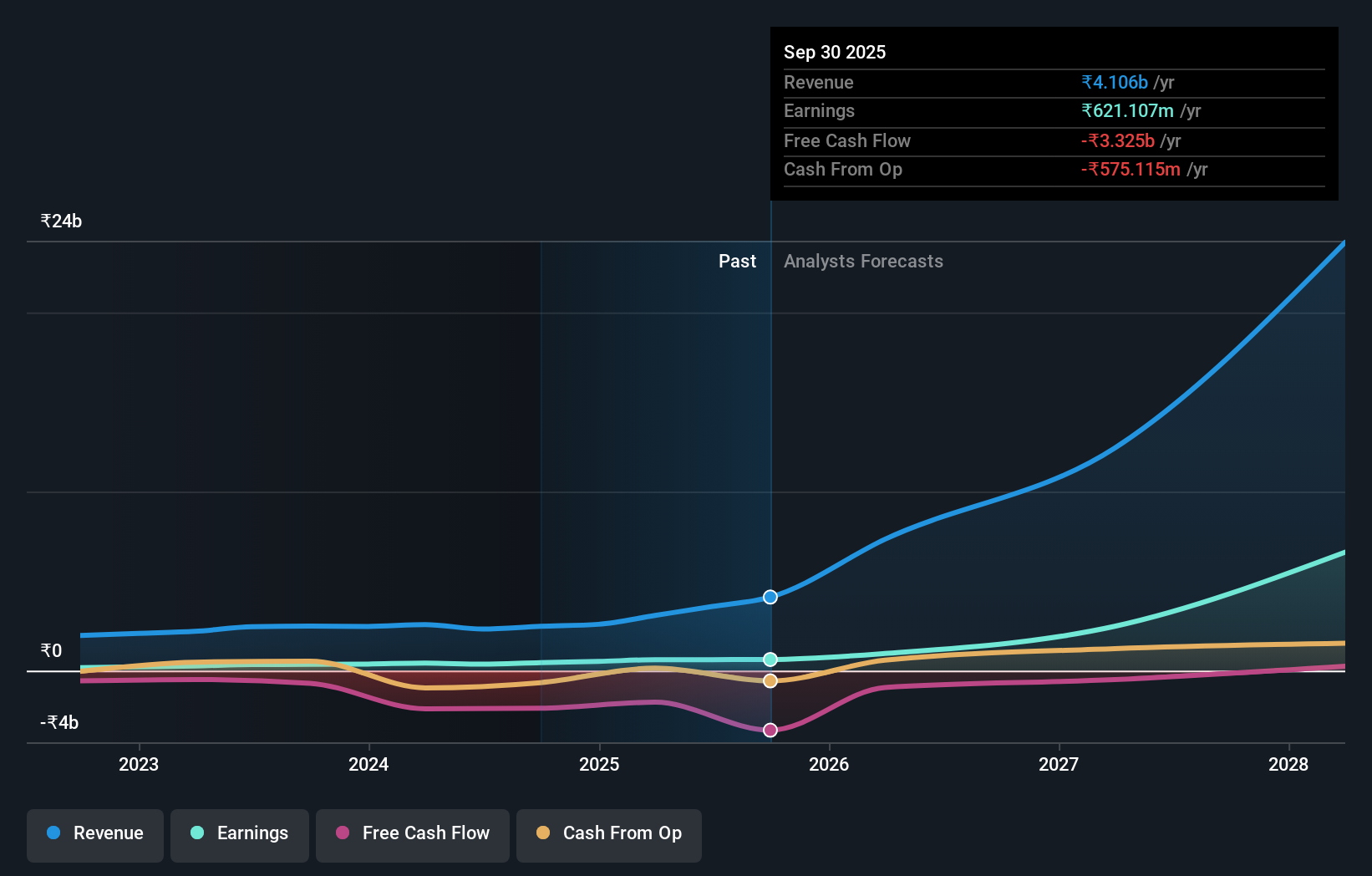Switch to the Past section label
1372x876 pixels.
click(737, 261)
